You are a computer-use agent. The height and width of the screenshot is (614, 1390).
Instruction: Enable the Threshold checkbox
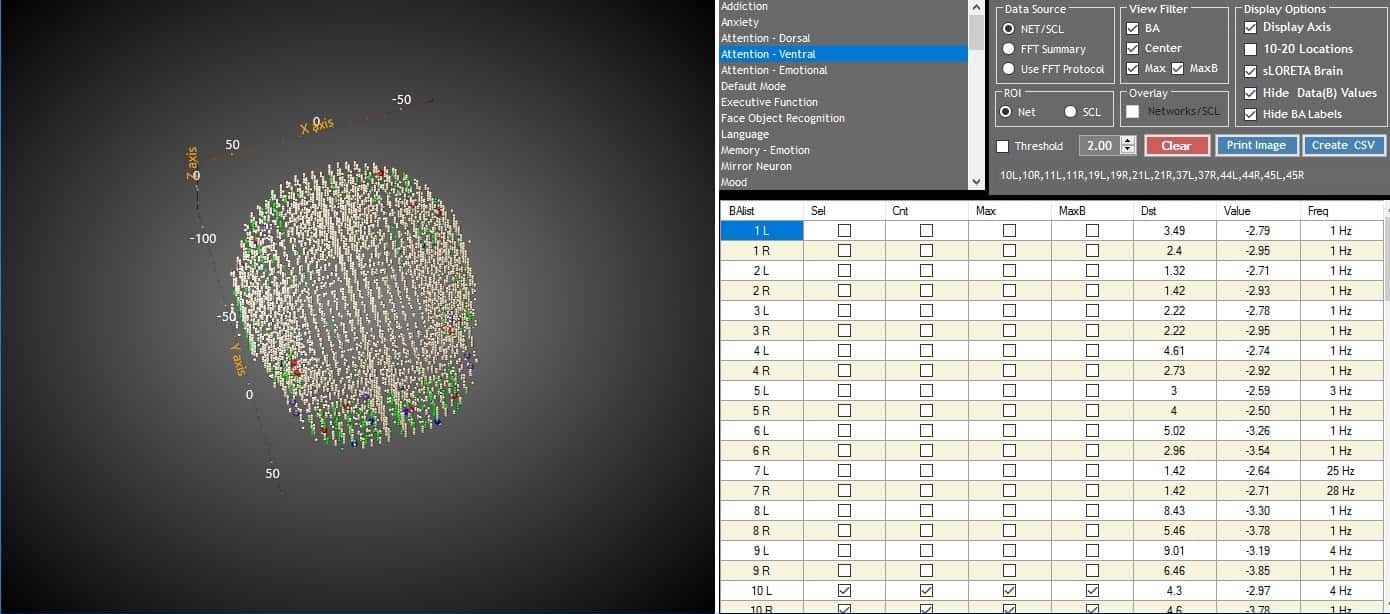coord(1004,146)
